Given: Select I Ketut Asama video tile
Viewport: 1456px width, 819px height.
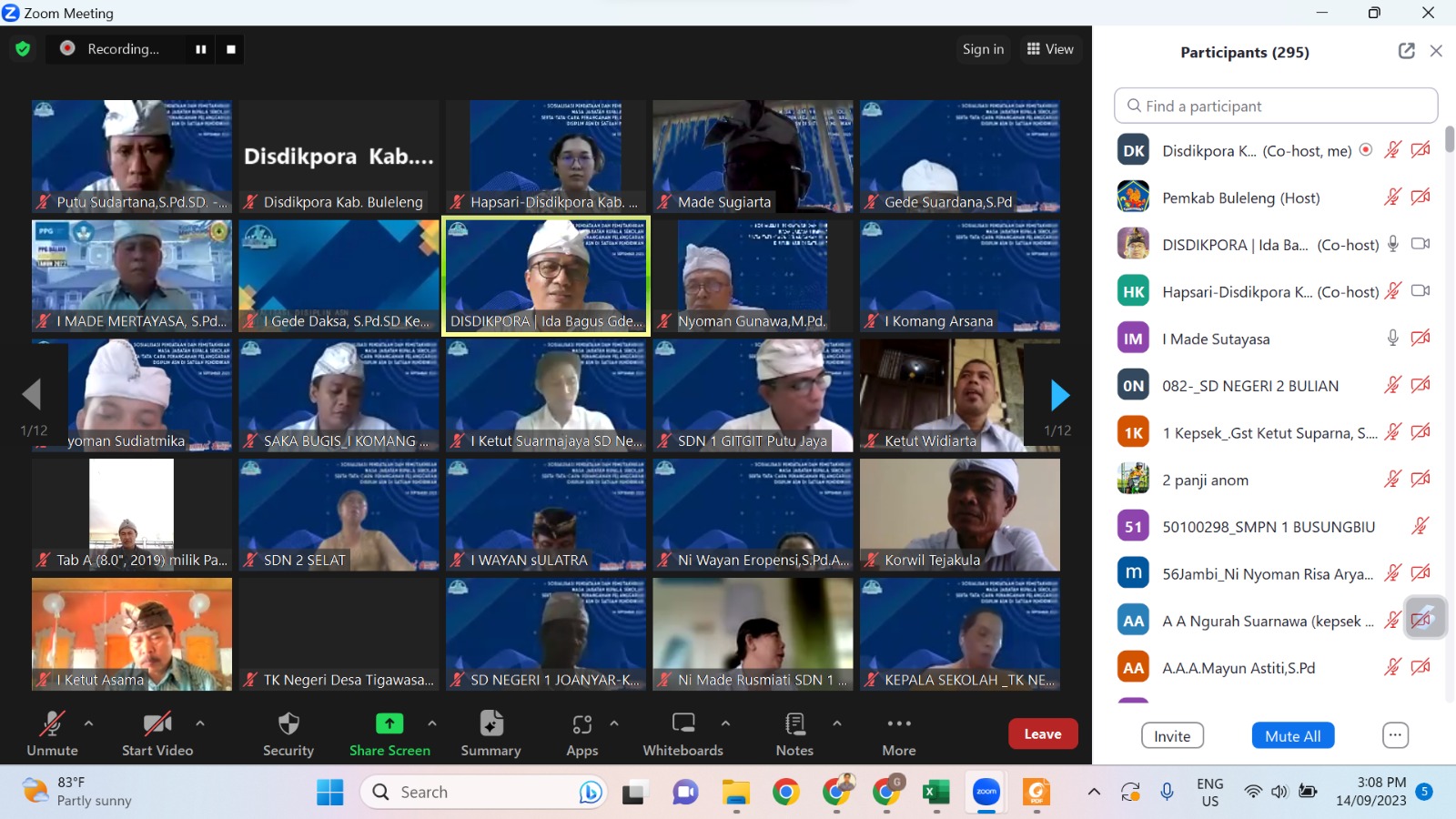Looking at the screenshot, I should click(132, 634).
